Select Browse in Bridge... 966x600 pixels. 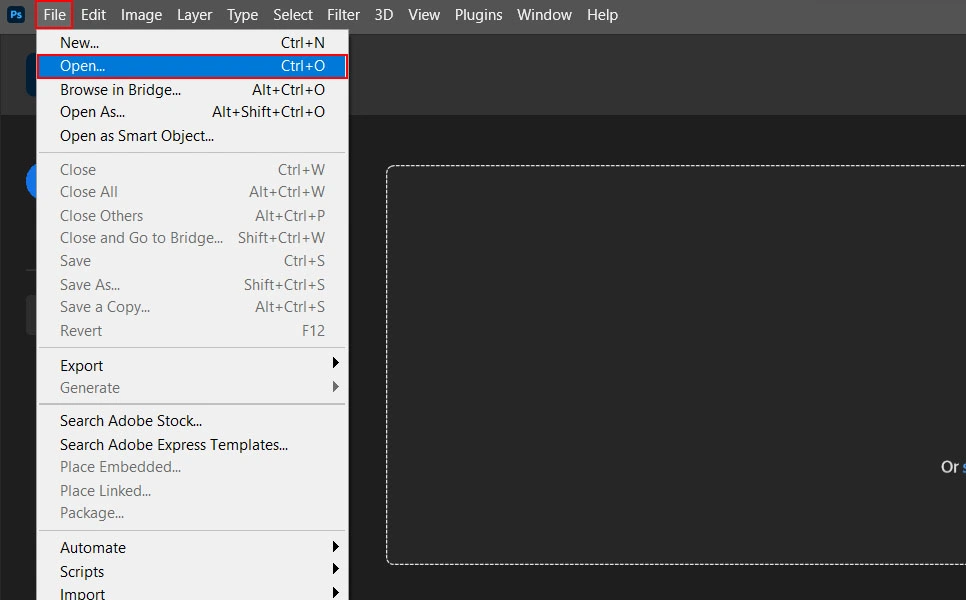(192, 89)
